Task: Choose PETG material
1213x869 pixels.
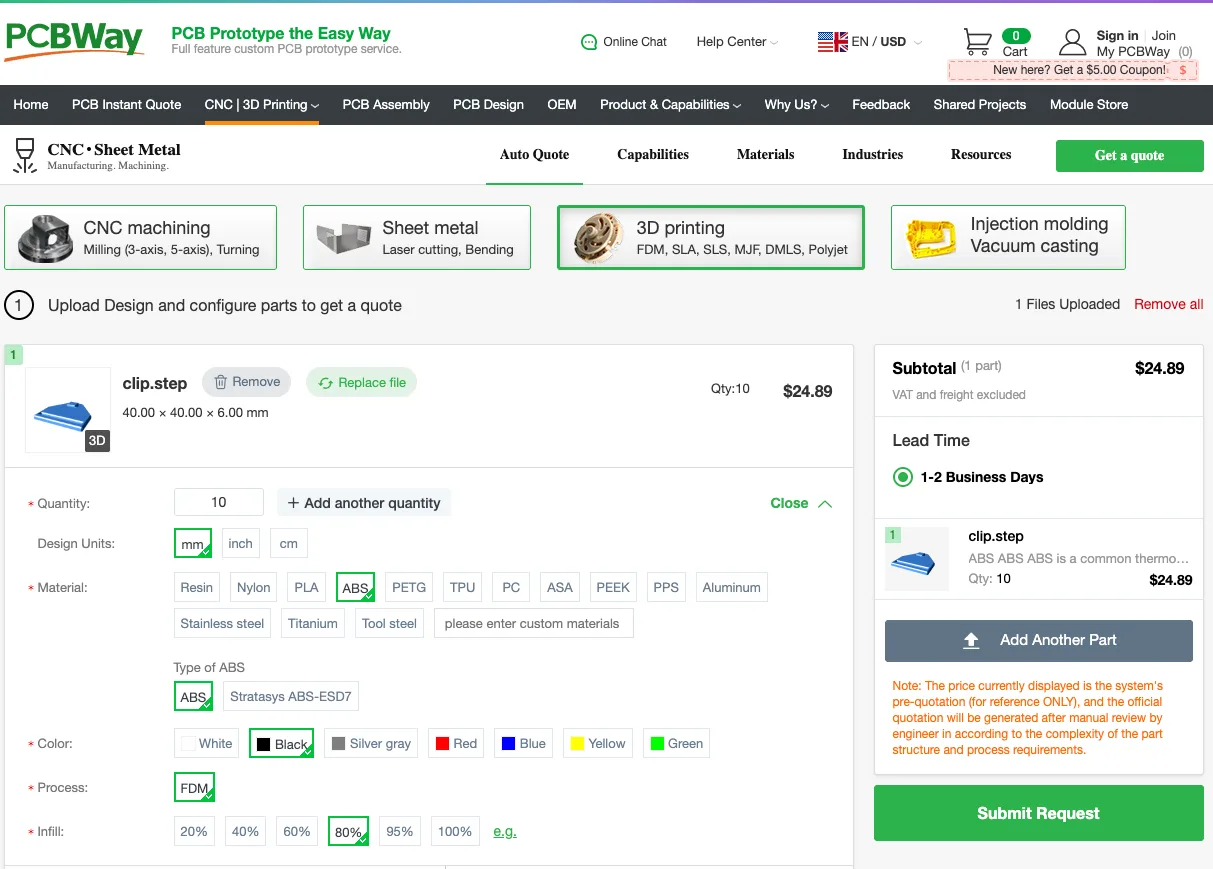Action: coord(409,587)
